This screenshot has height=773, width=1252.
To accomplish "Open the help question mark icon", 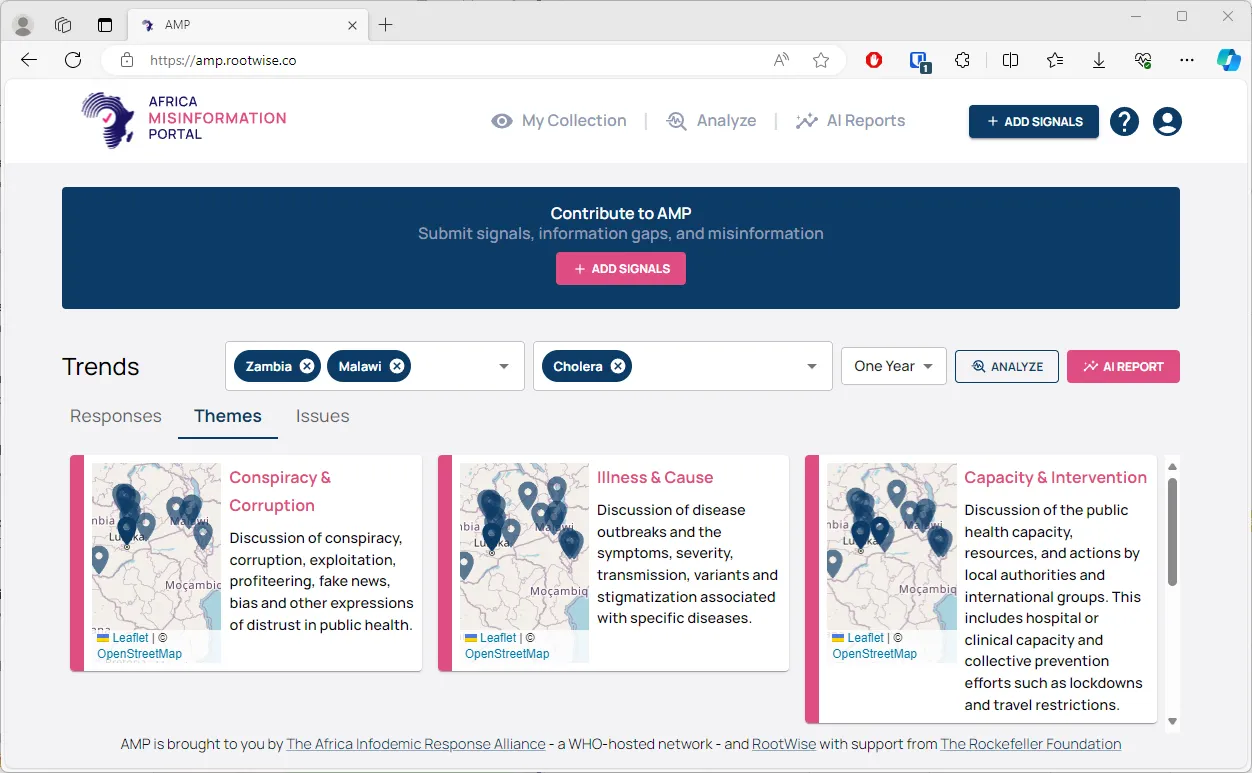I will (x=1124, y=121).
